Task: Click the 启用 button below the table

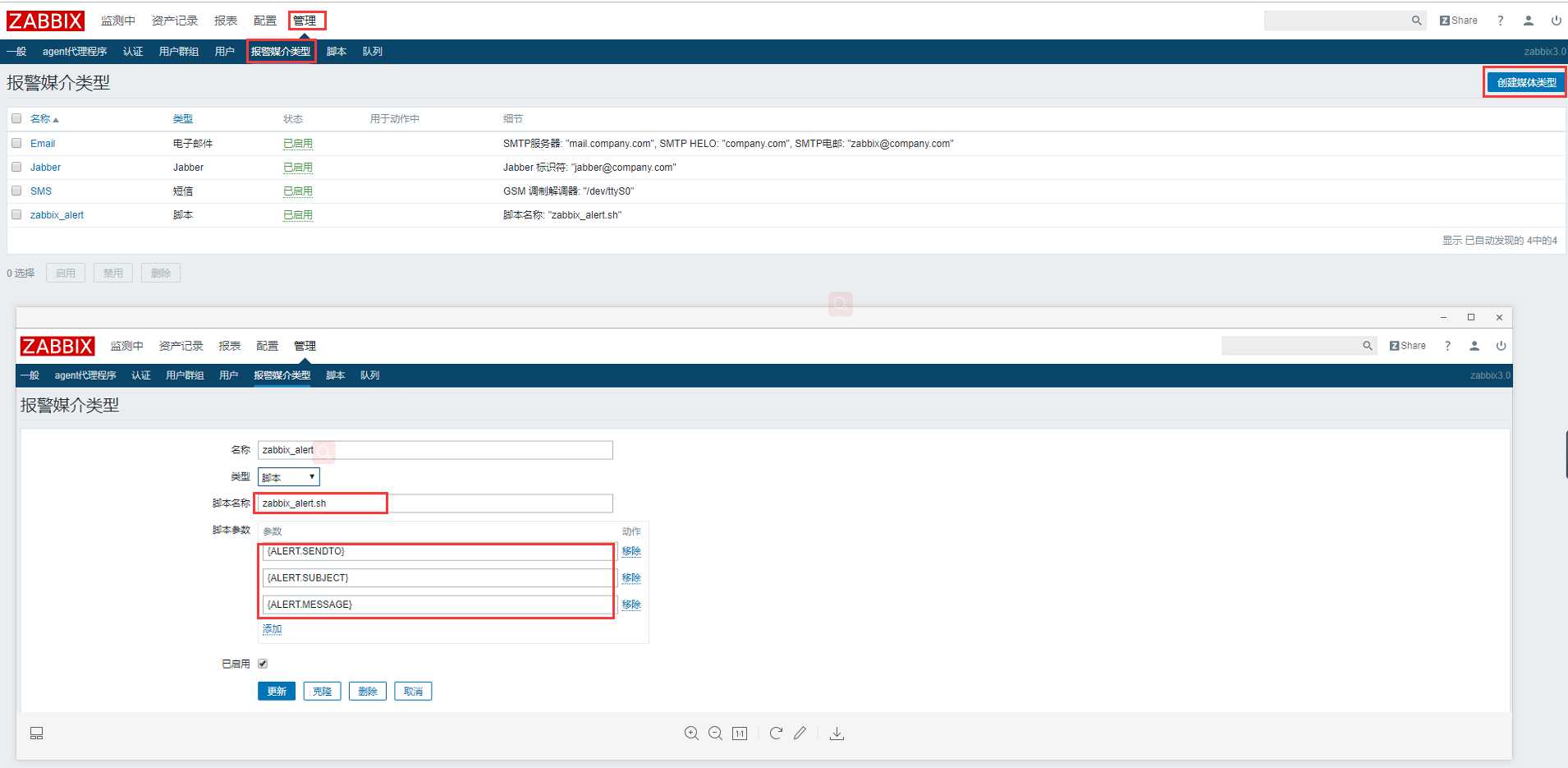Action: (x=66, y=274)
